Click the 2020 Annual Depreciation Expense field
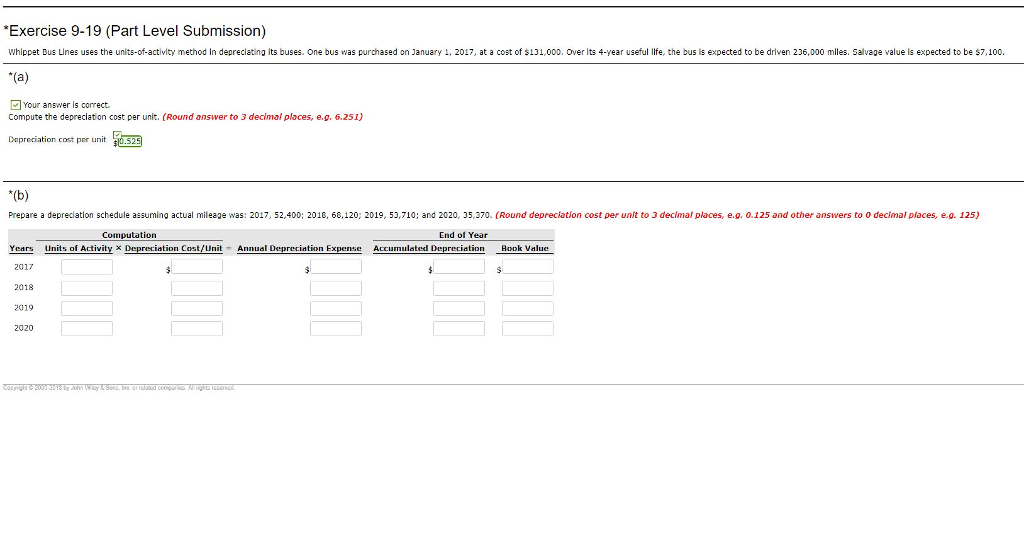 click(336, 329)
